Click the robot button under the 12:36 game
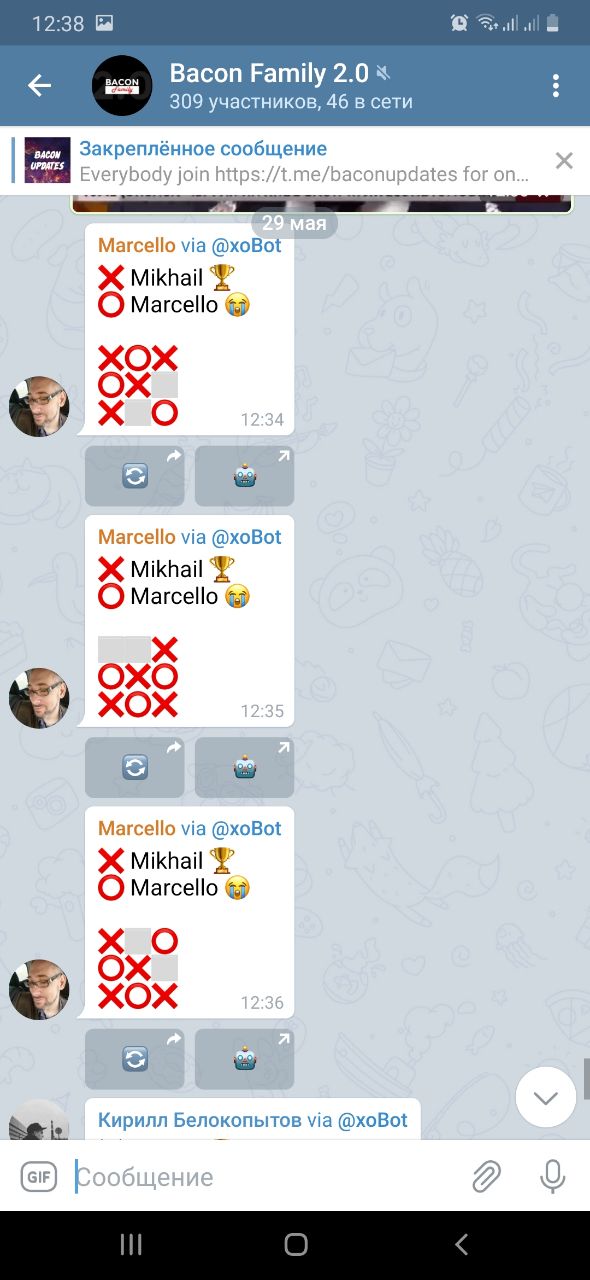This screenshot has width=590, height=1280. pyautogui.click(x=245, y=1059)
